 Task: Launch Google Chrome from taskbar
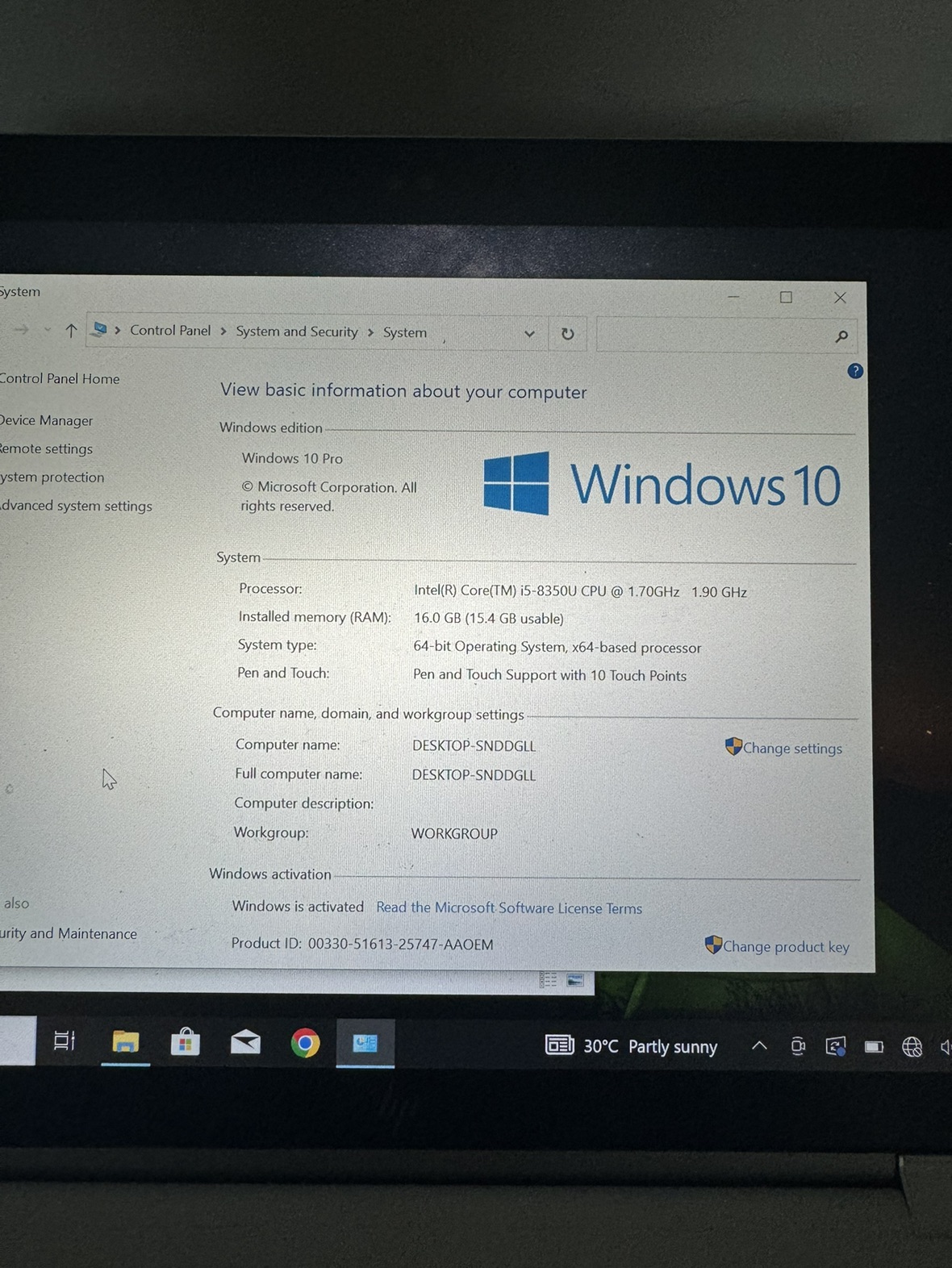(305, 1043)
